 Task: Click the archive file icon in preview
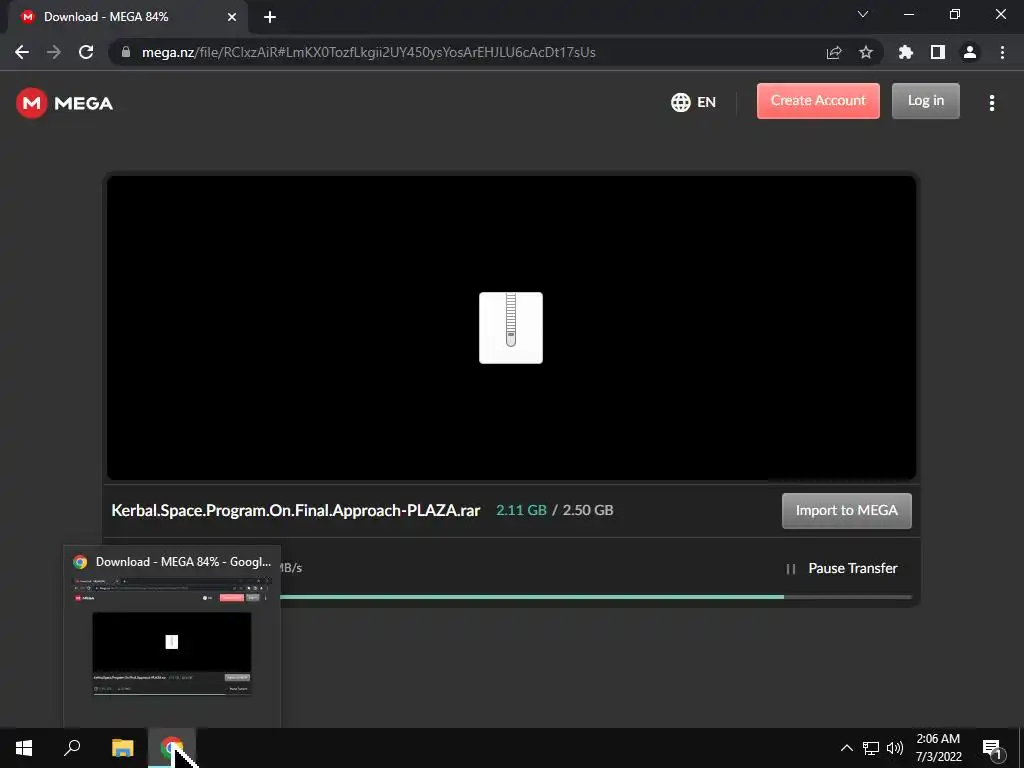tap(511, 328)
